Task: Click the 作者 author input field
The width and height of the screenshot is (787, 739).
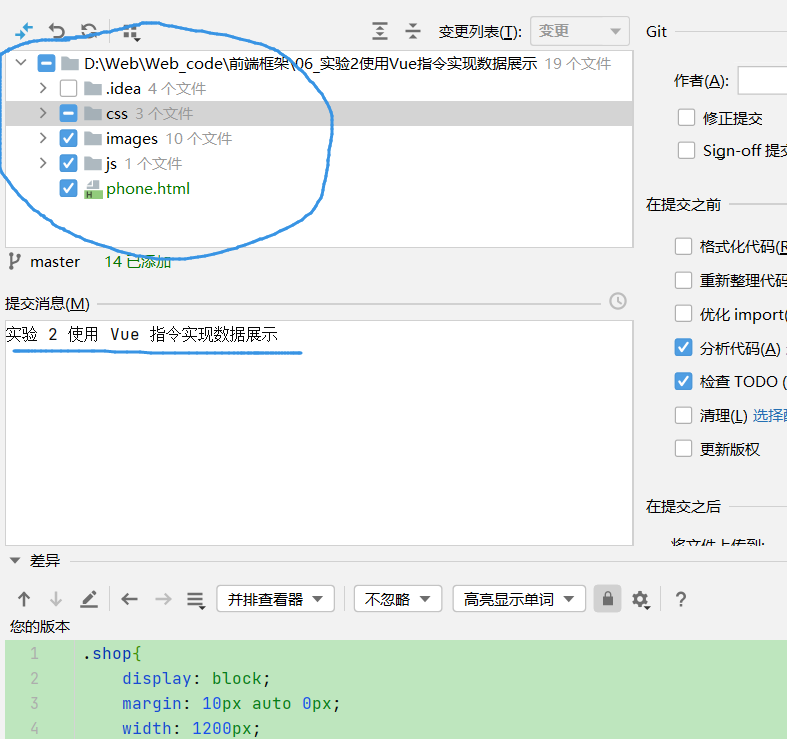Action: 762,81
